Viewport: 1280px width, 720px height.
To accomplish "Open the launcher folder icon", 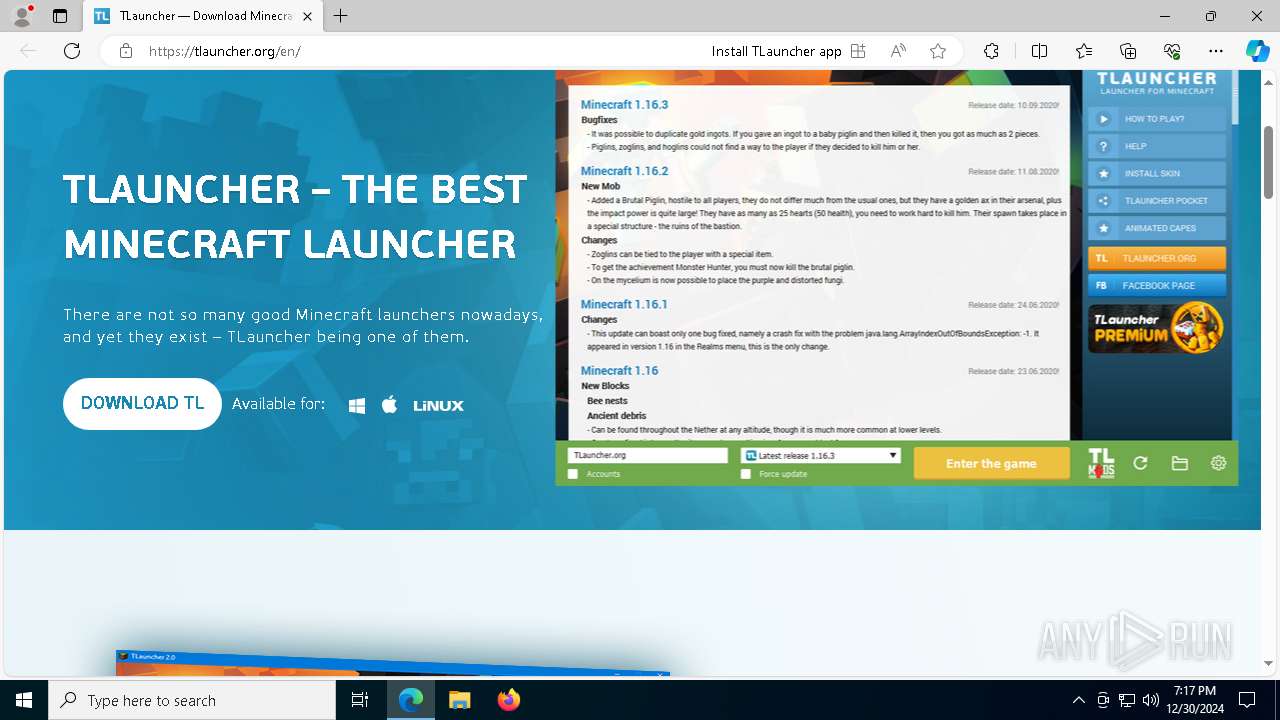I will tap(1180, 463).
